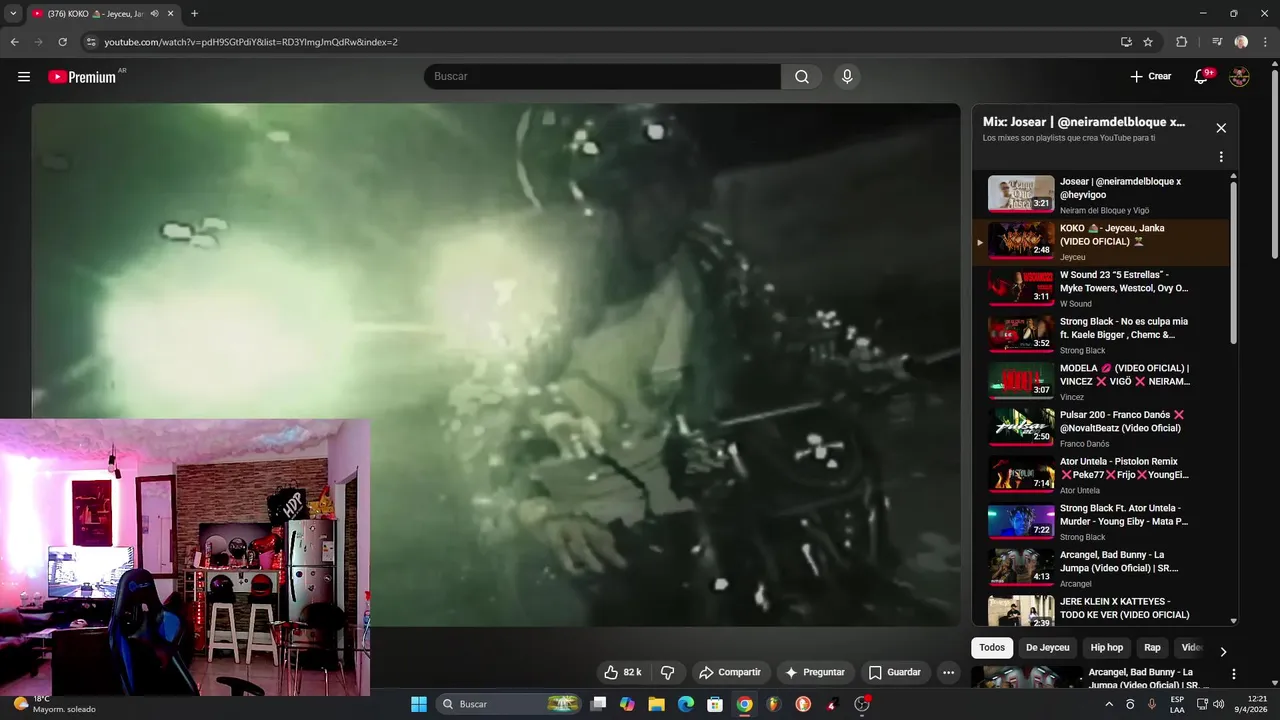The image size is (1280, 720).
Task: Click the Crear button
Action: coord(1151,77)
